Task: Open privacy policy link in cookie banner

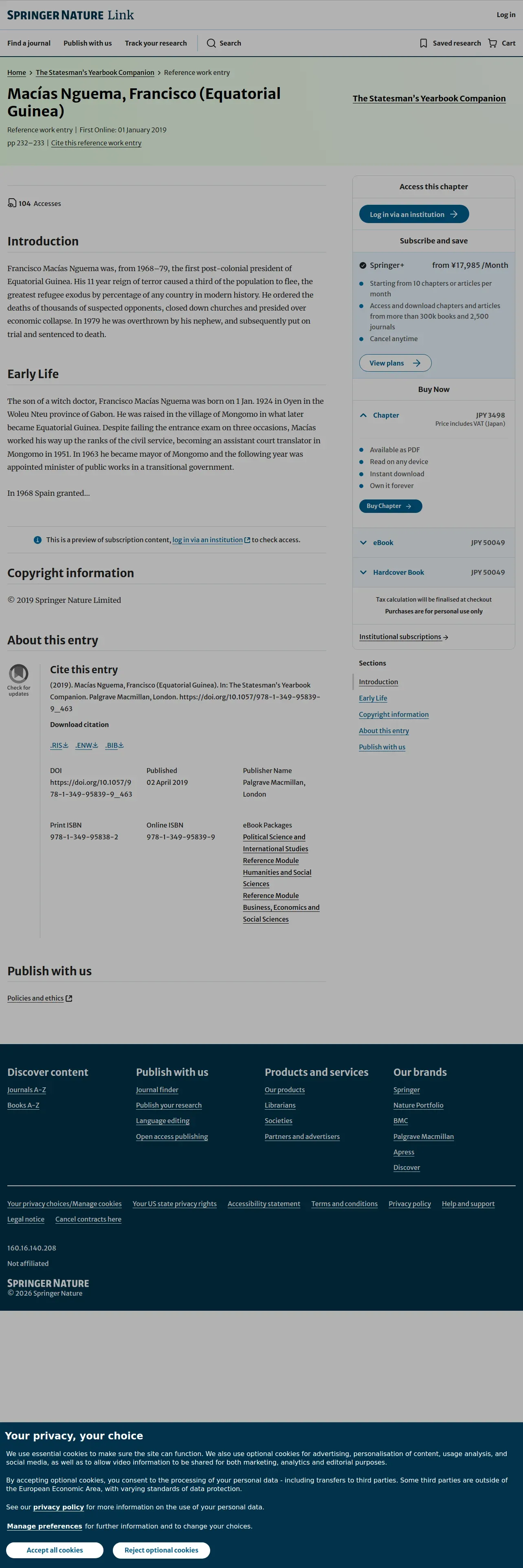Action: point(58,1507)
